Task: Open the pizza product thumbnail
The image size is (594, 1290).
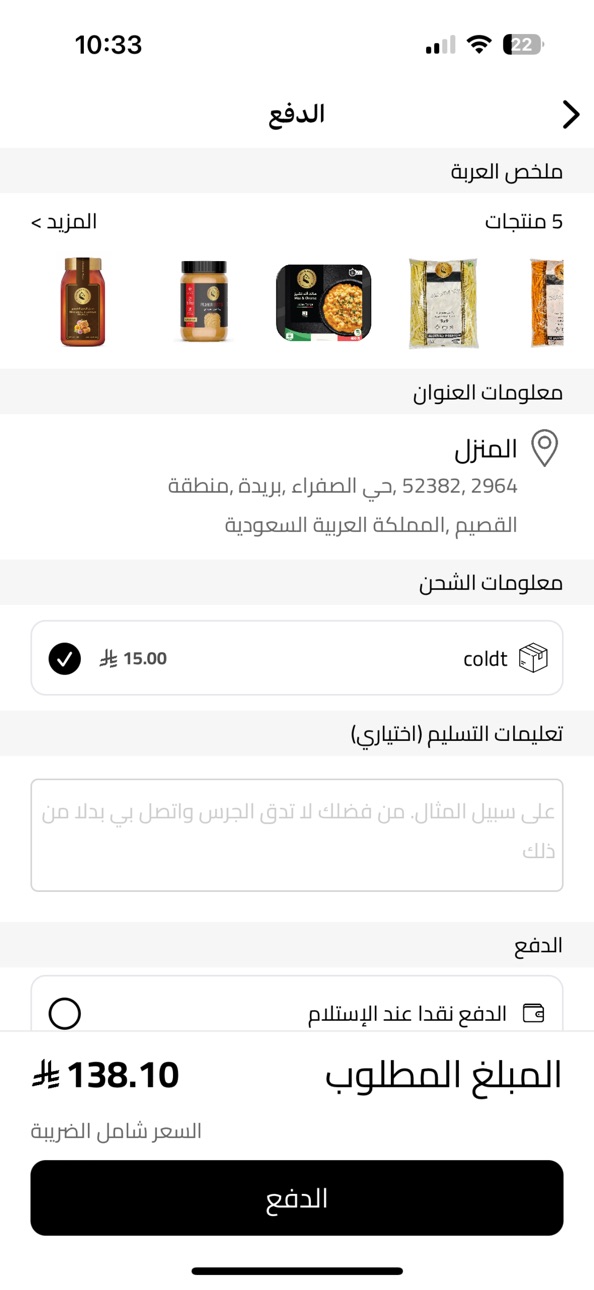Action: pyautogui.click(x=323, y=302)
